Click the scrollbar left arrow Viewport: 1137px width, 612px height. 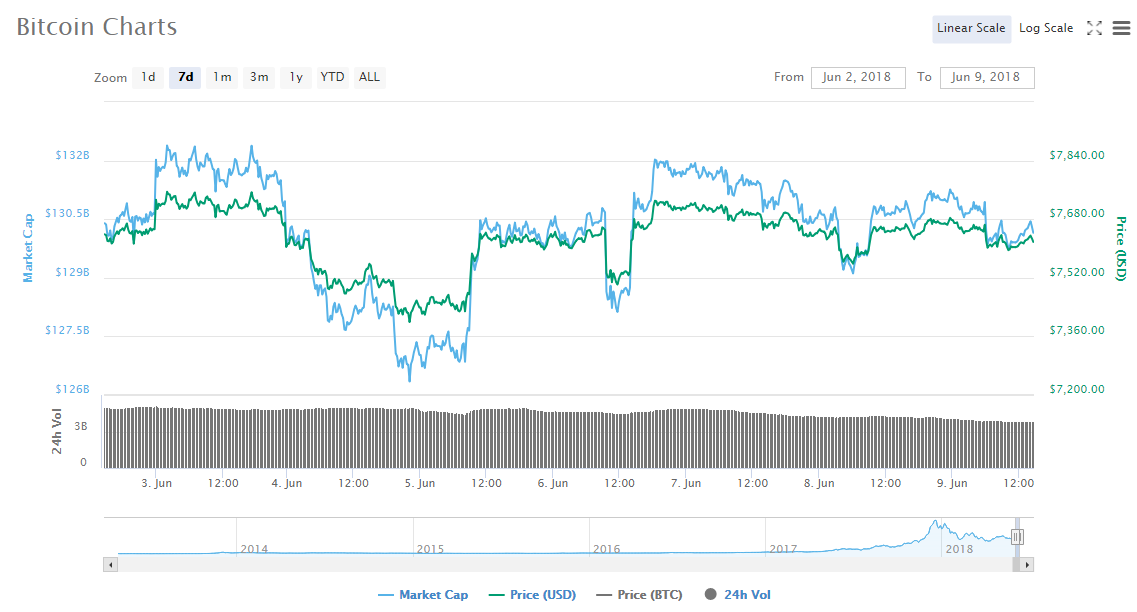pyautogui.click(x=110, y=565)
